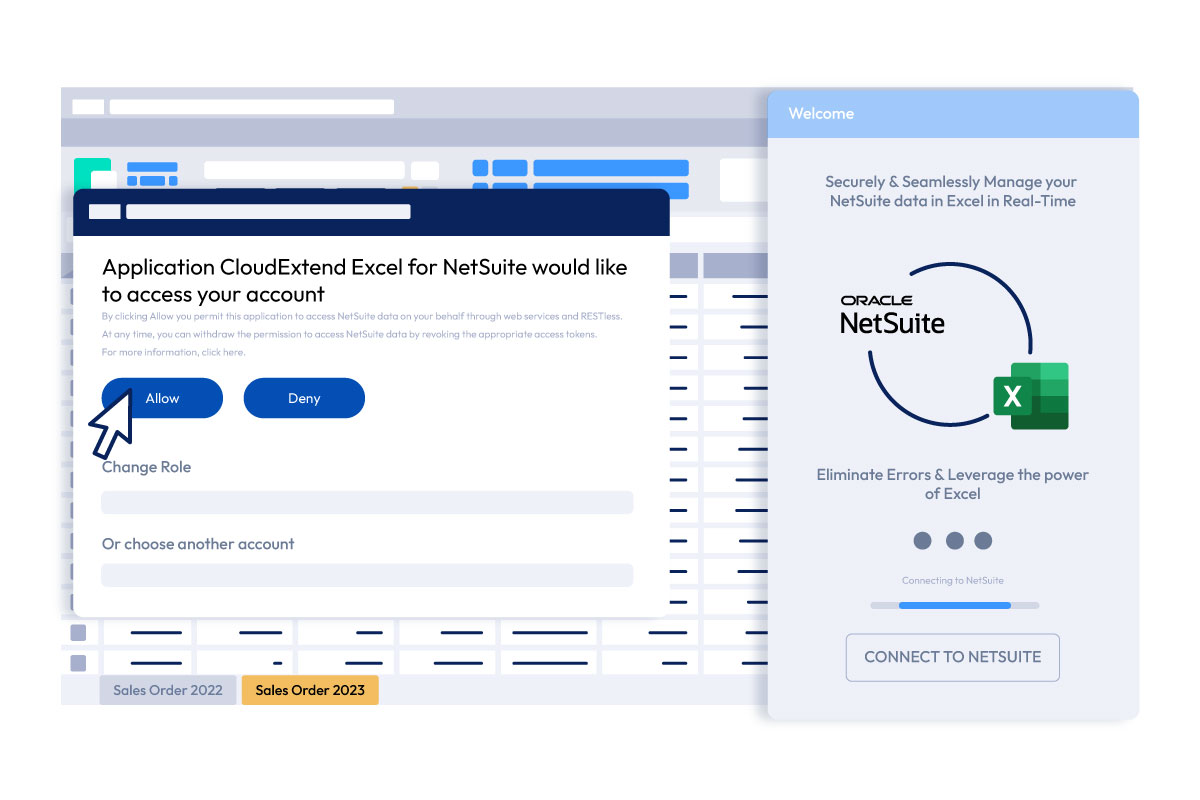
Task: Click the Welcome panel header
Action: (953, 114)
